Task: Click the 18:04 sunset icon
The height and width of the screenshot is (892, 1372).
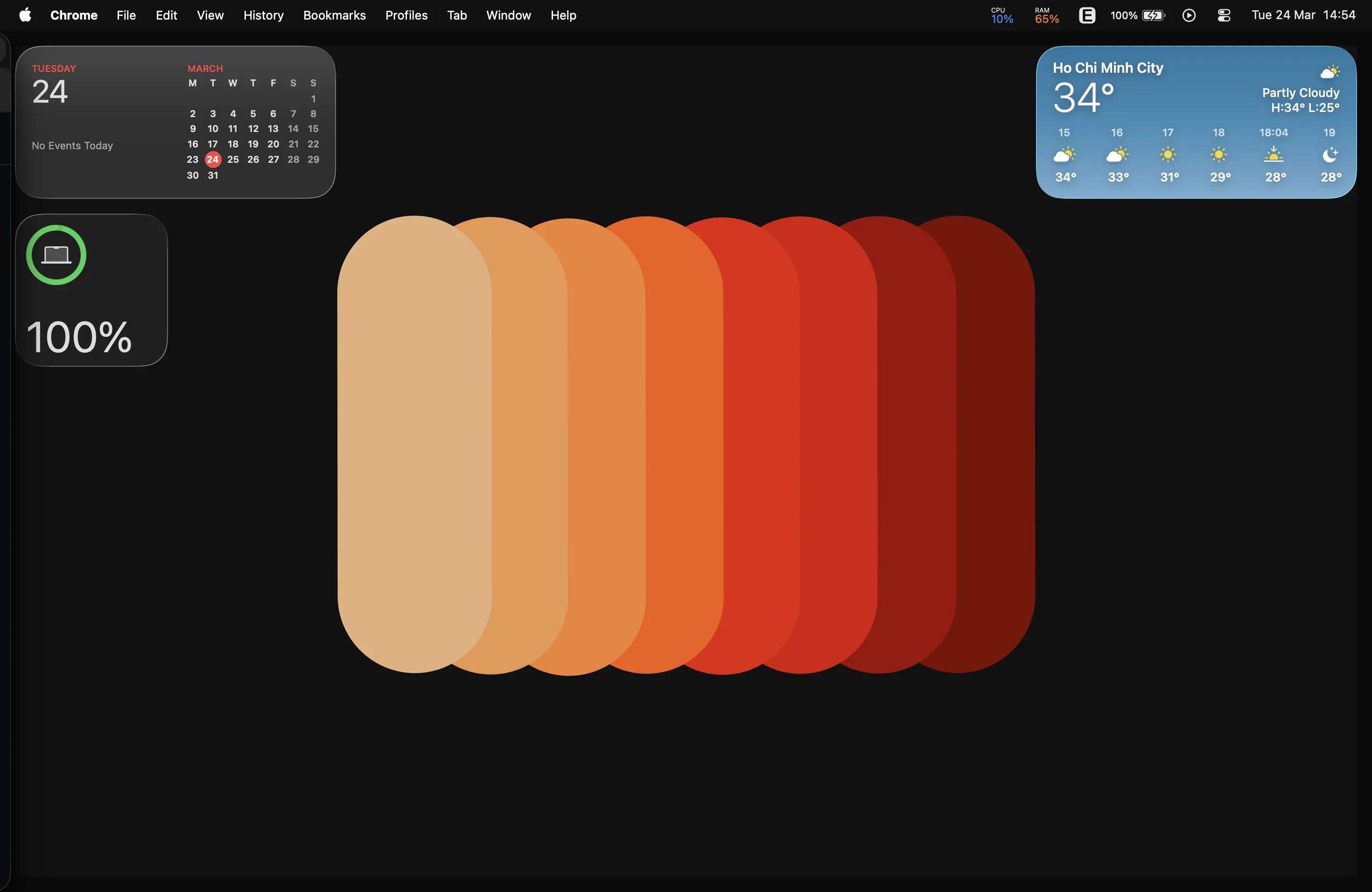Action: coord(1274,154)
